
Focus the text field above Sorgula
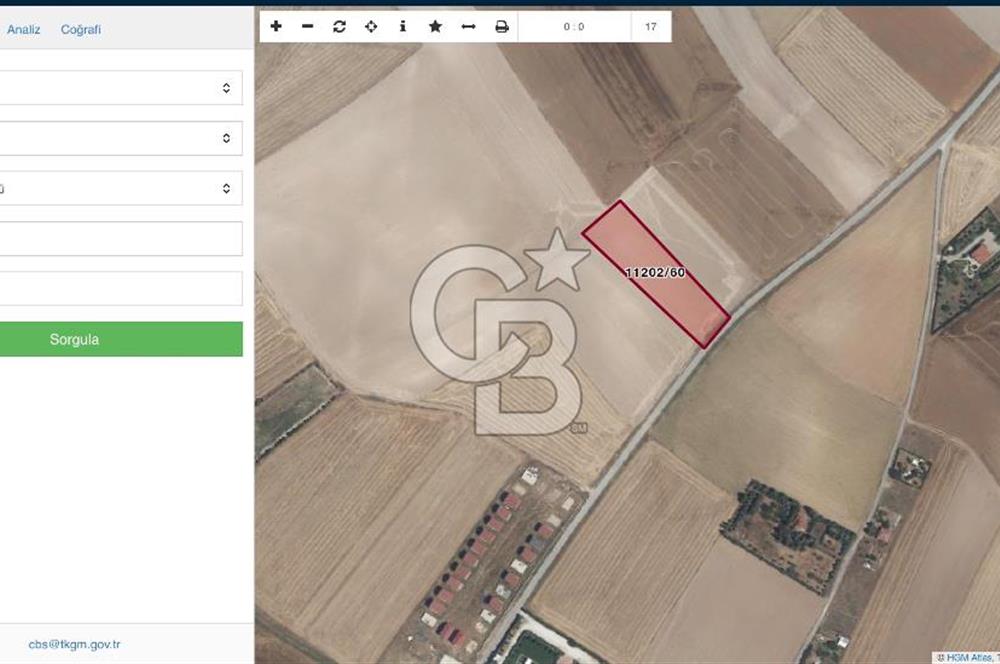(120, 289)
